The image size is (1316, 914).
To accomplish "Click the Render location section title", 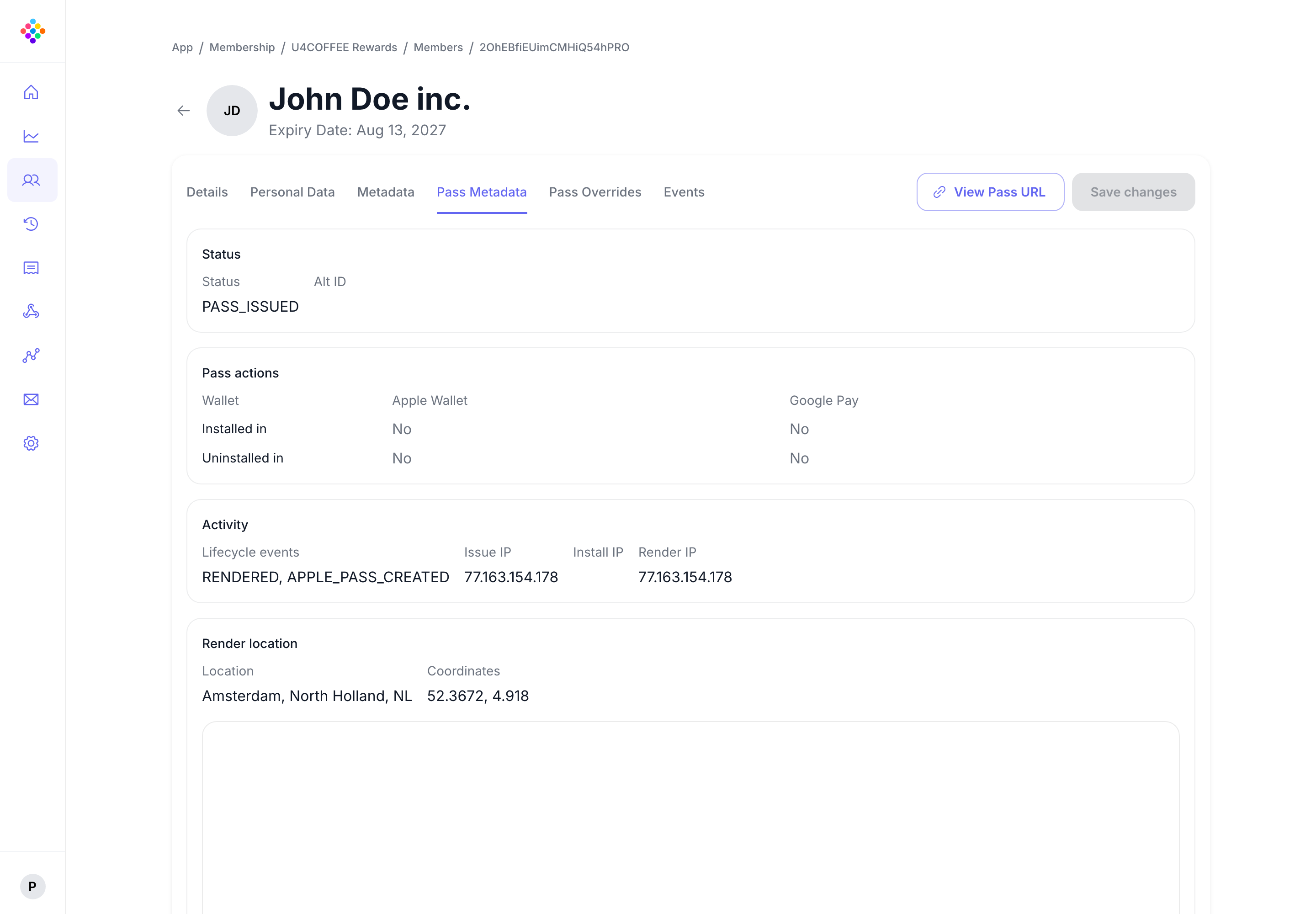I will [x=249, y=644].
